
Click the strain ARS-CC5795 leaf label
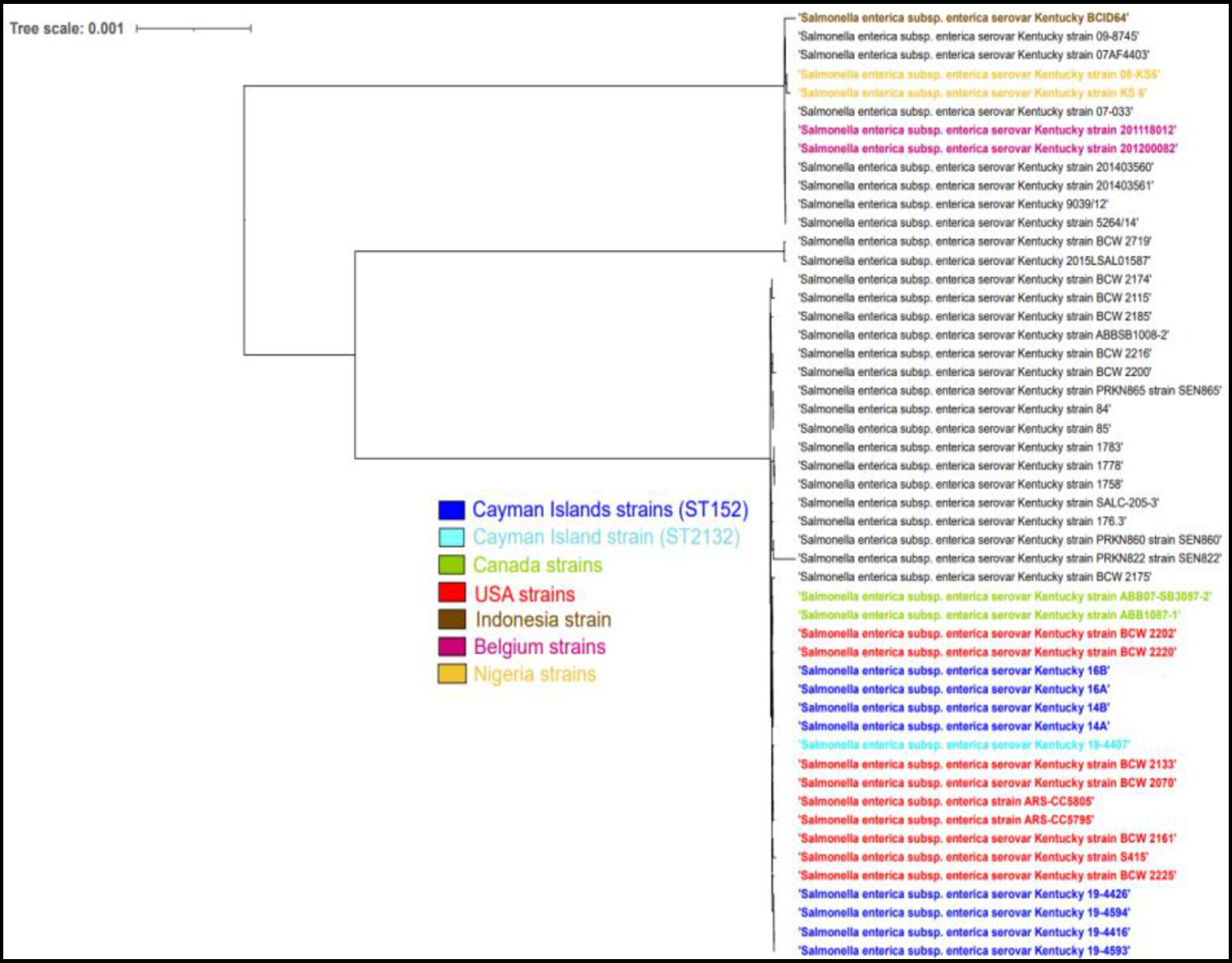(x=946, y=820)
